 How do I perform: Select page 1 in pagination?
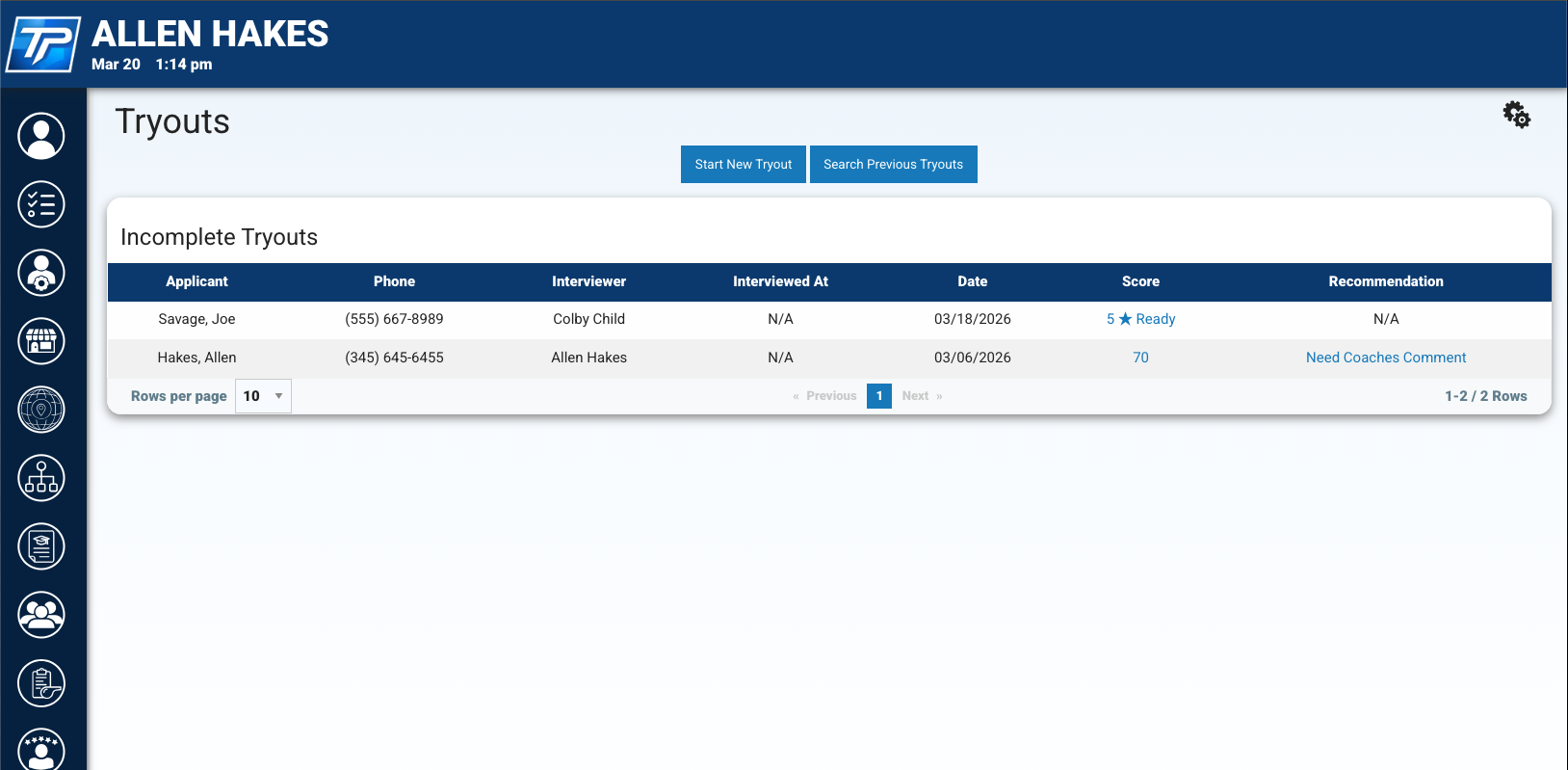pos(879,396)
